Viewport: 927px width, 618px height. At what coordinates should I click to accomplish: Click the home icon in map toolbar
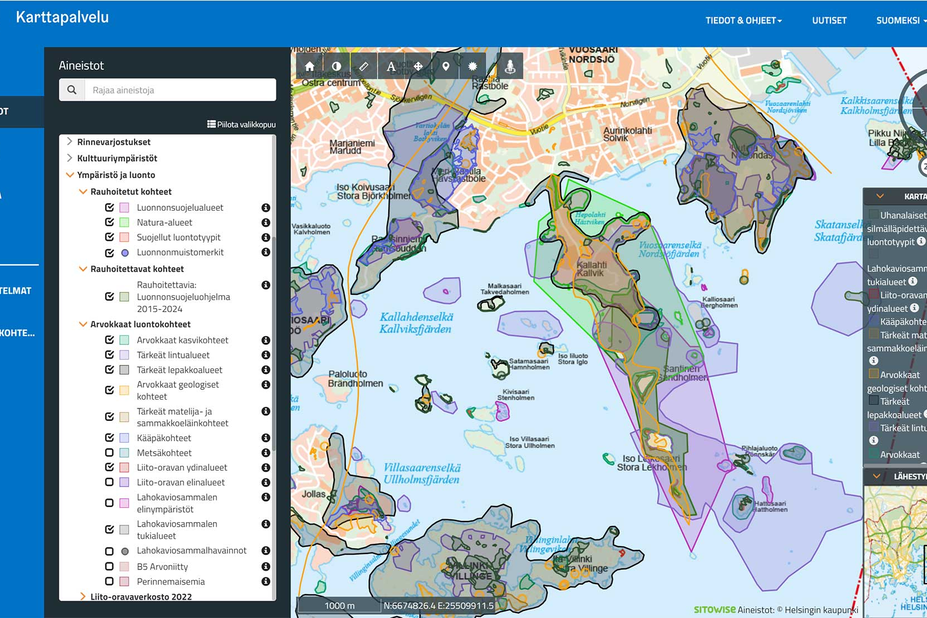tap(310, 66)
